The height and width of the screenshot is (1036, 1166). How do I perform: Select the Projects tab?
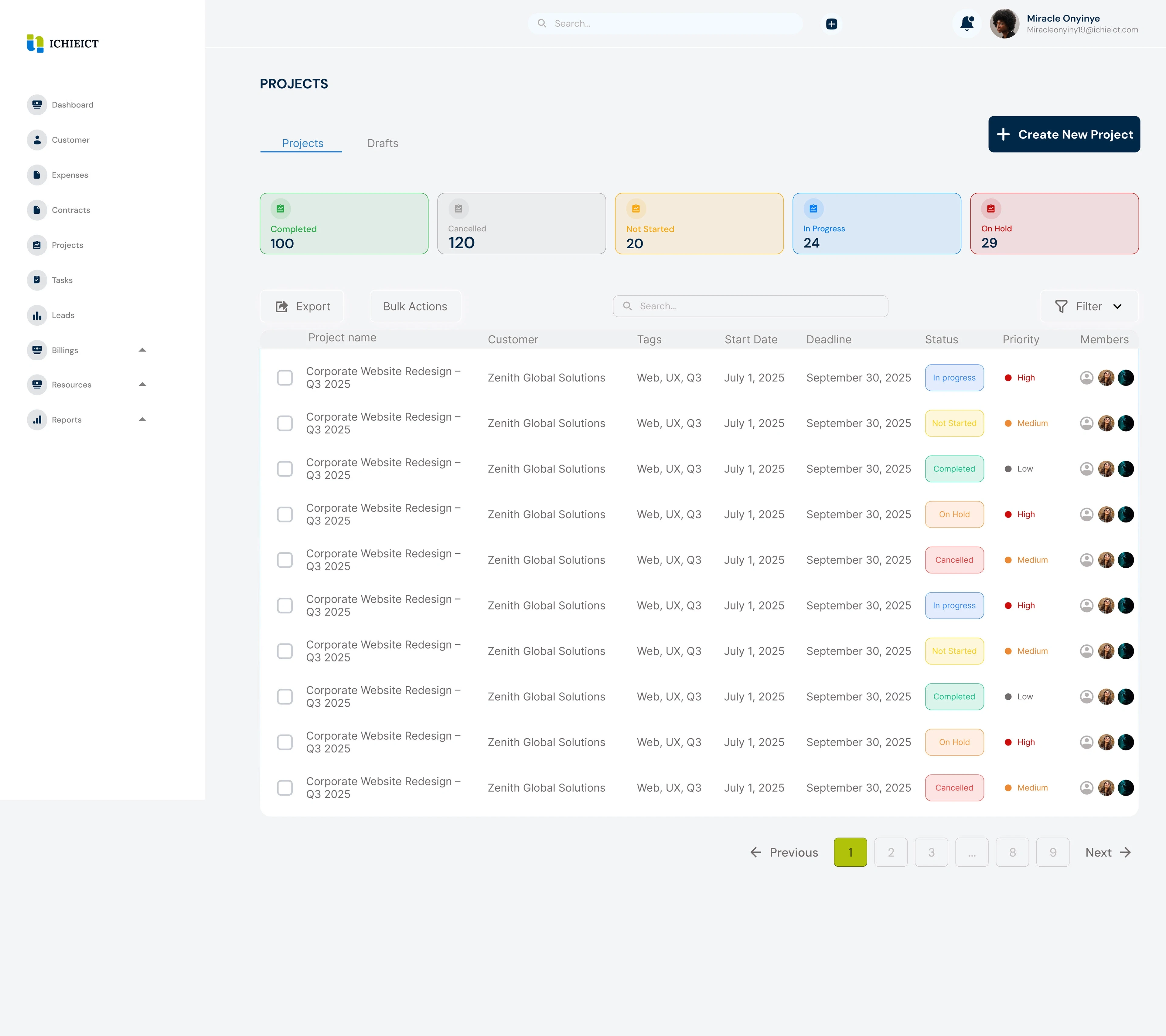pos(302,143)
